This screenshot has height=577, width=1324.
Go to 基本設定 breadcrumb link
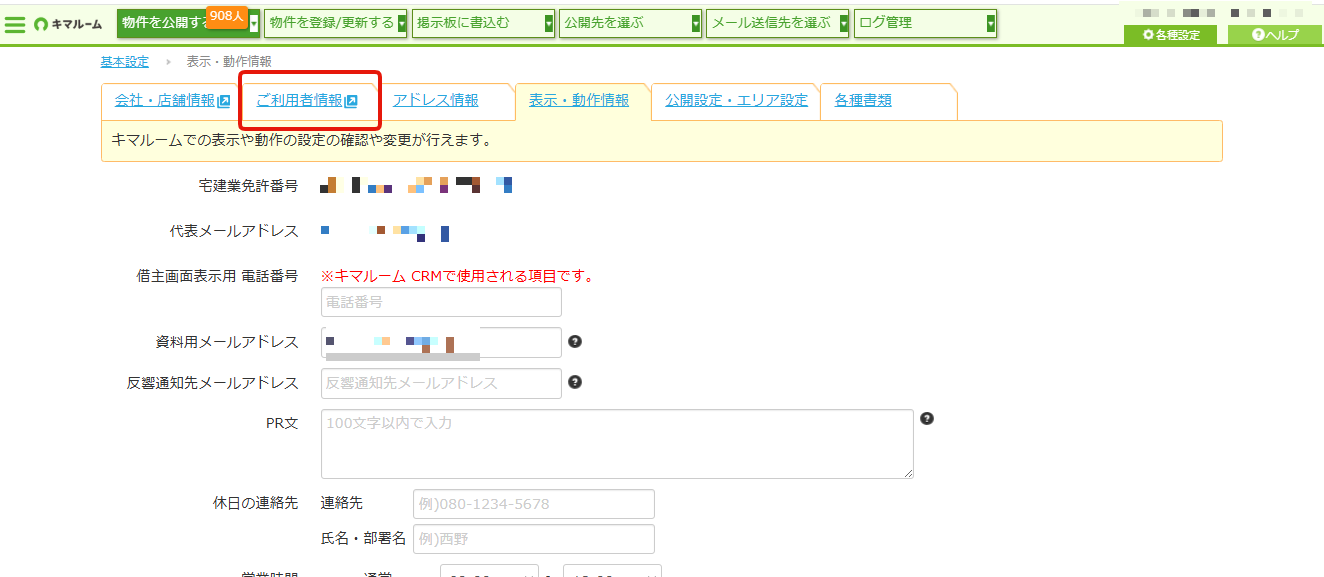[x=125, y=62]
